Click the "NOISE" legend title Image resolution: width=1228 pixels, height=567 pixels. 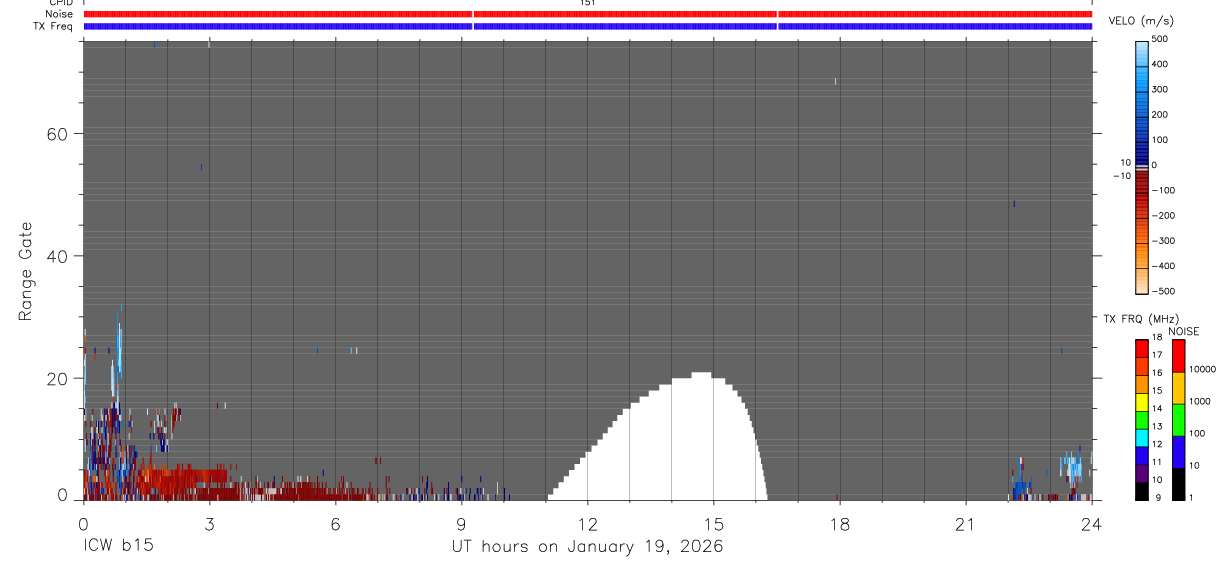pos(1182,331)
